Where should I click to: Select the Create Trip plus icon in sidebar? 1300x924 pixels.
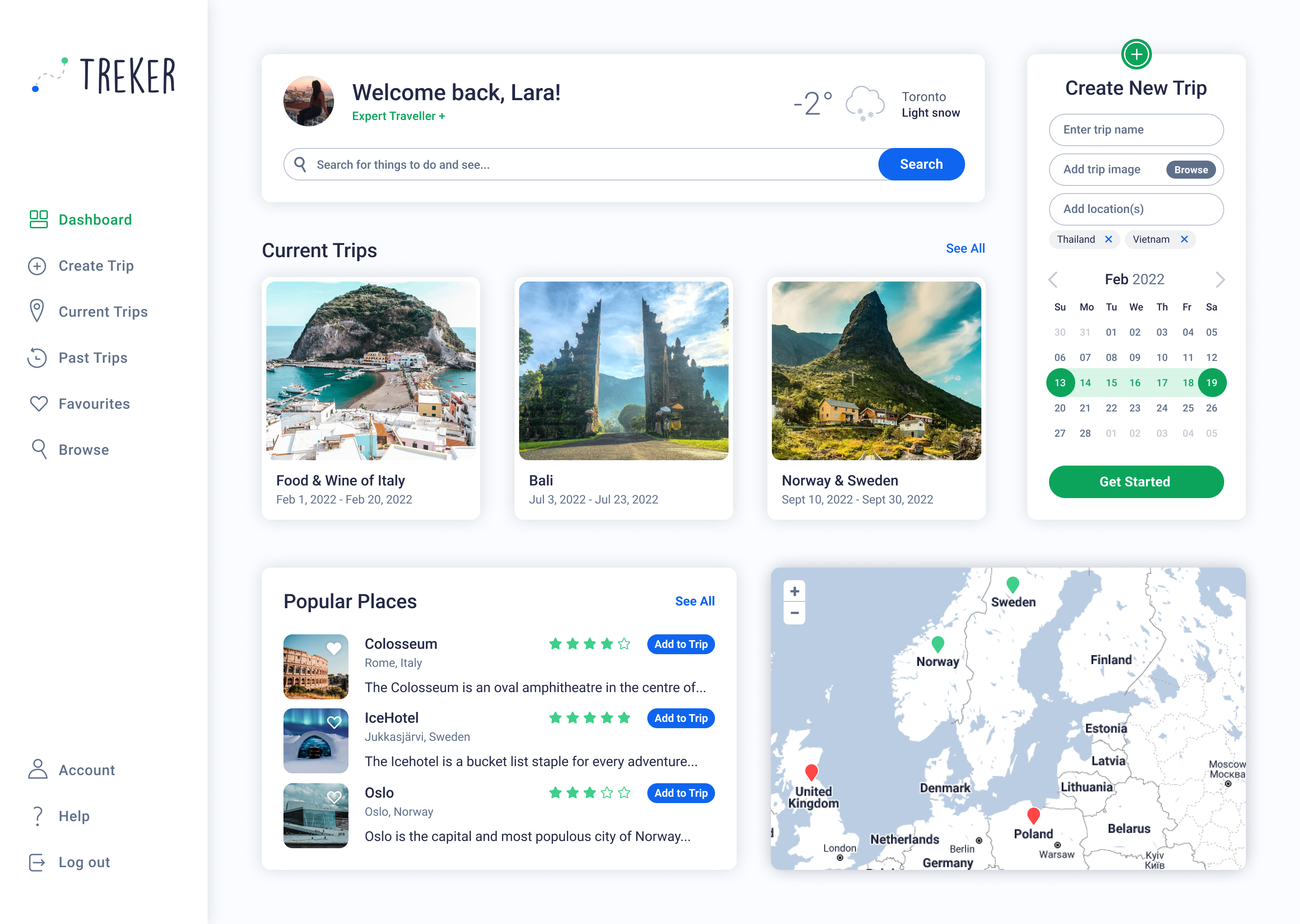tap(37, 266)
